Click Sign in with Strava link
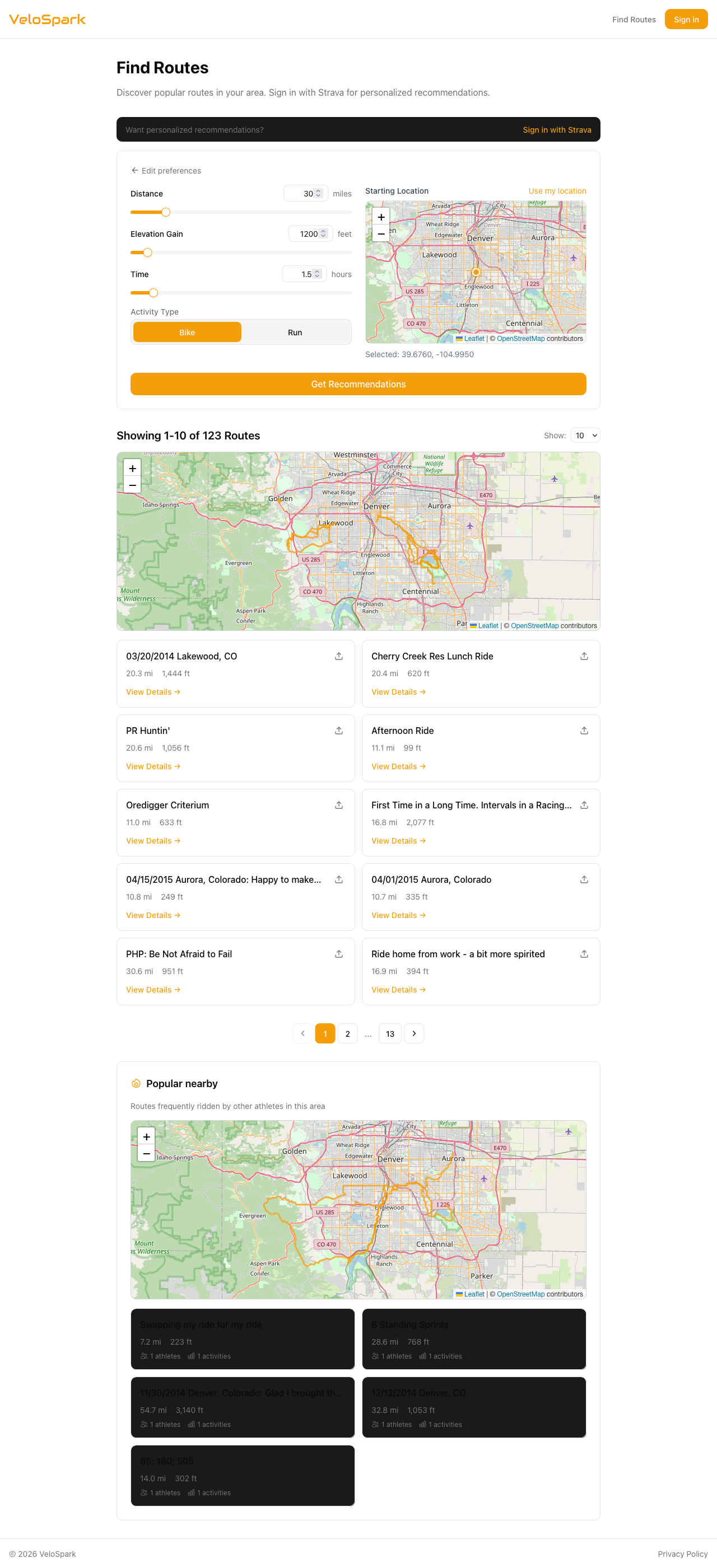 click(x=557, y=130)
